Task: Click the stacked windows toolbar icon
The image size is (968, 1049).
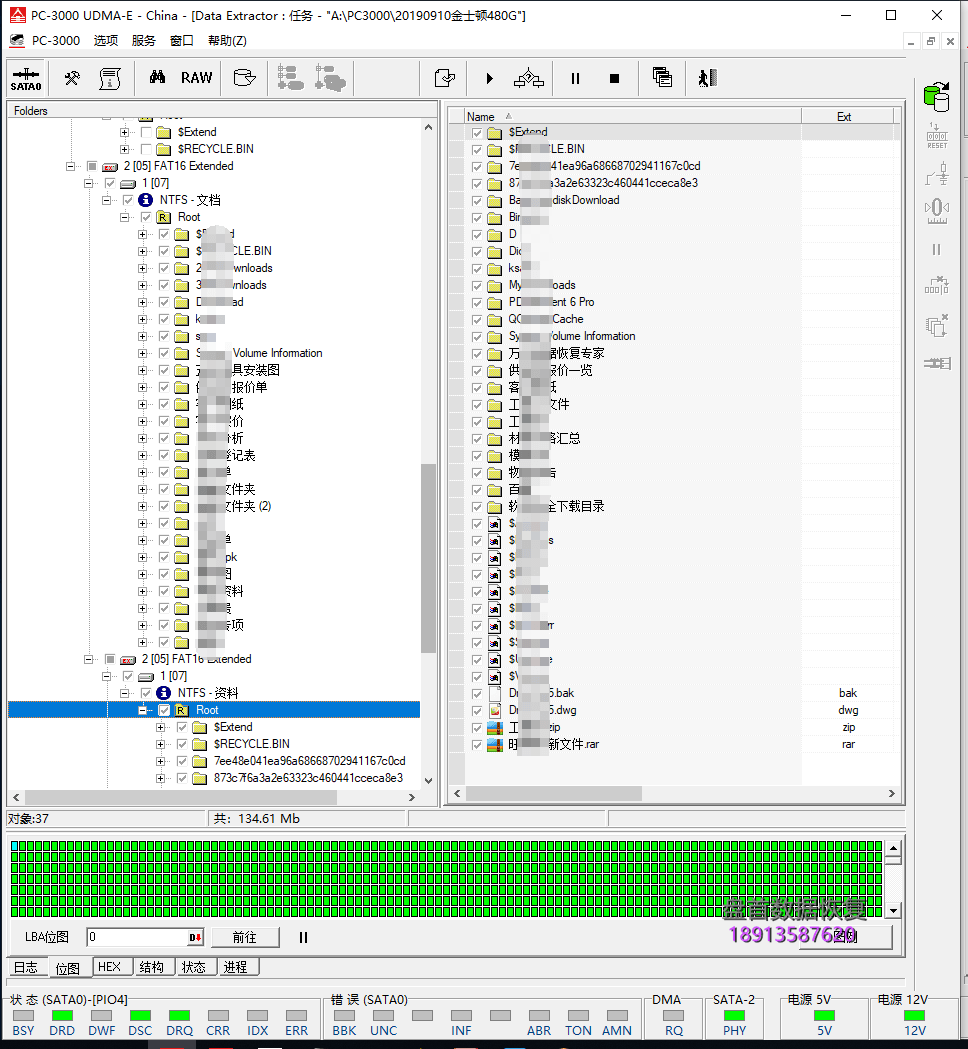Action: (x=662, y=78)
